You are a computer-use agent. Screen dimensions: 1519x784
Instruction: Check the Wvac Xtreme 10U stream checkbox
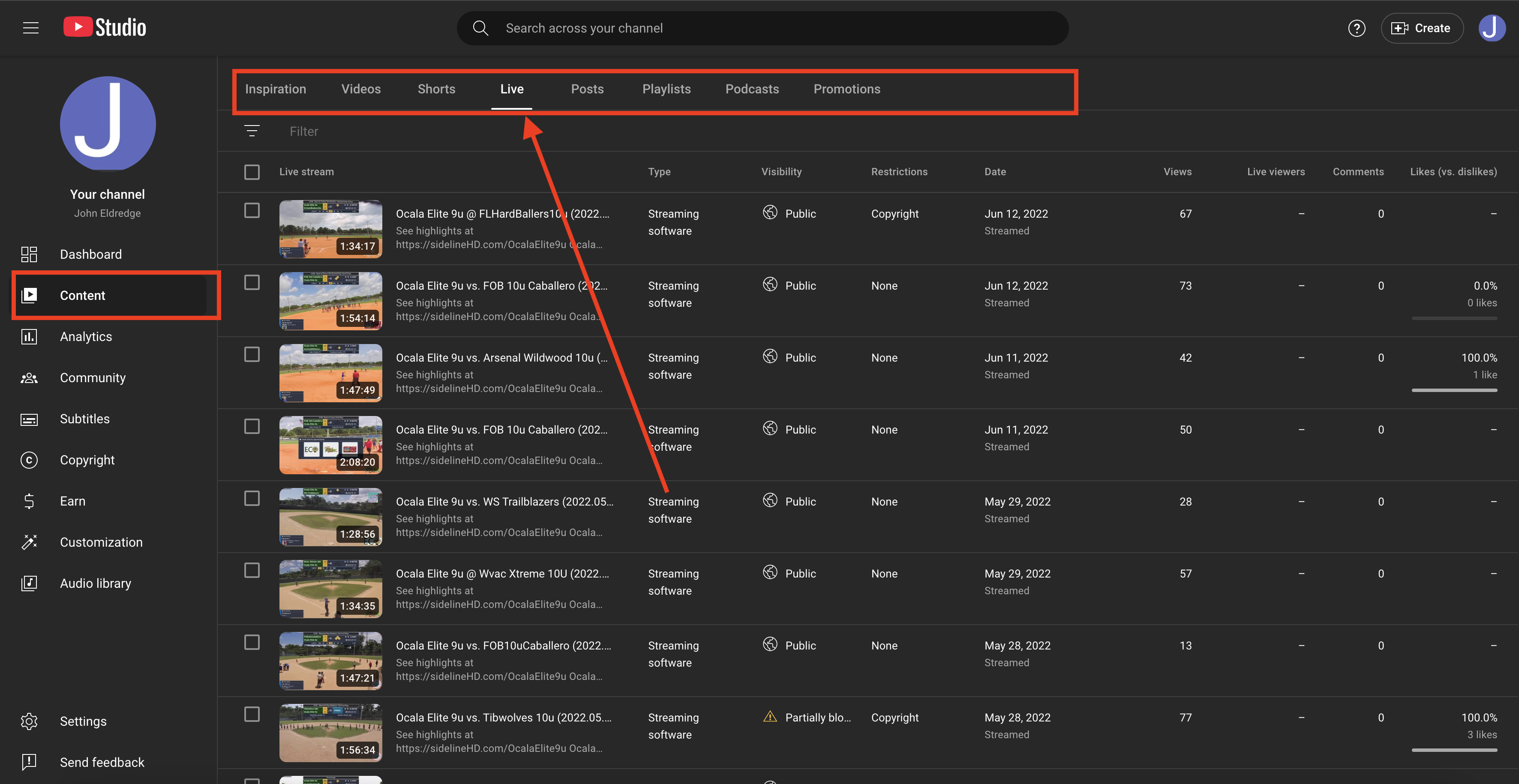(x=252, y=570)
